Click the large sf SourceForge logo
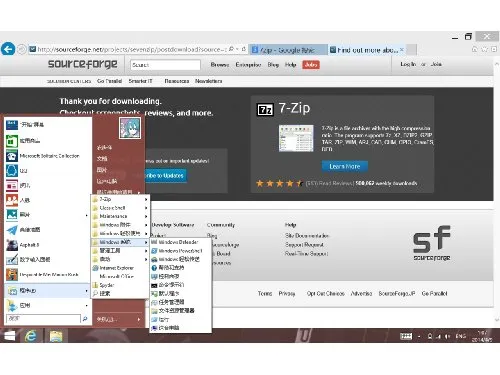 point(432,243)
